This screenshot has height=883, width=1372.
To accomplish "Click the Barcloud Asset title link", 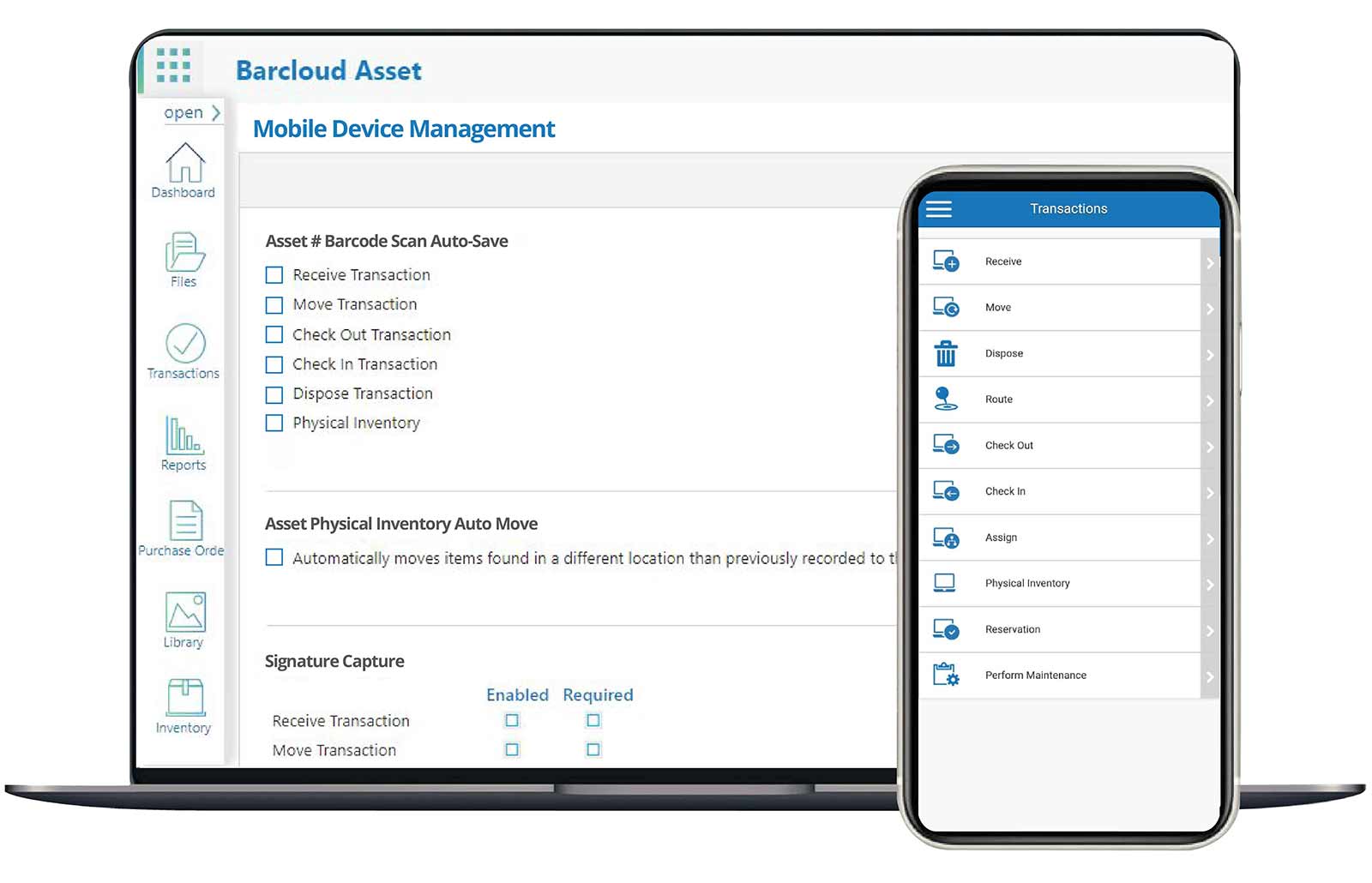I will tap(328, 70).
